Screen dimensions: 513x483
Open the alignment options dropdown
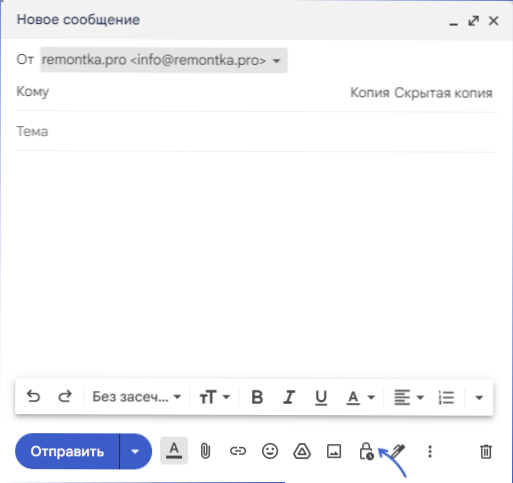click(x=409, y=397)
